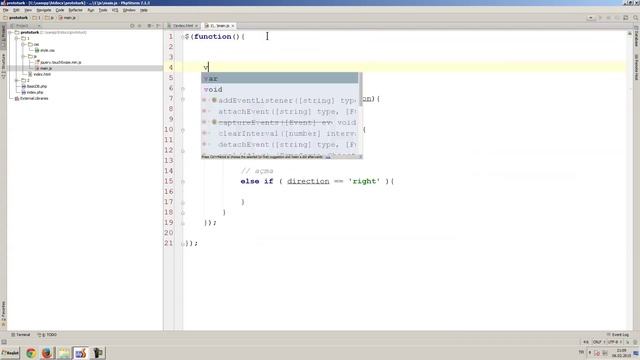The image size is (640, 360).
Task: Collapse the prototurk root folder in the tree
Action: click(11, 32)
